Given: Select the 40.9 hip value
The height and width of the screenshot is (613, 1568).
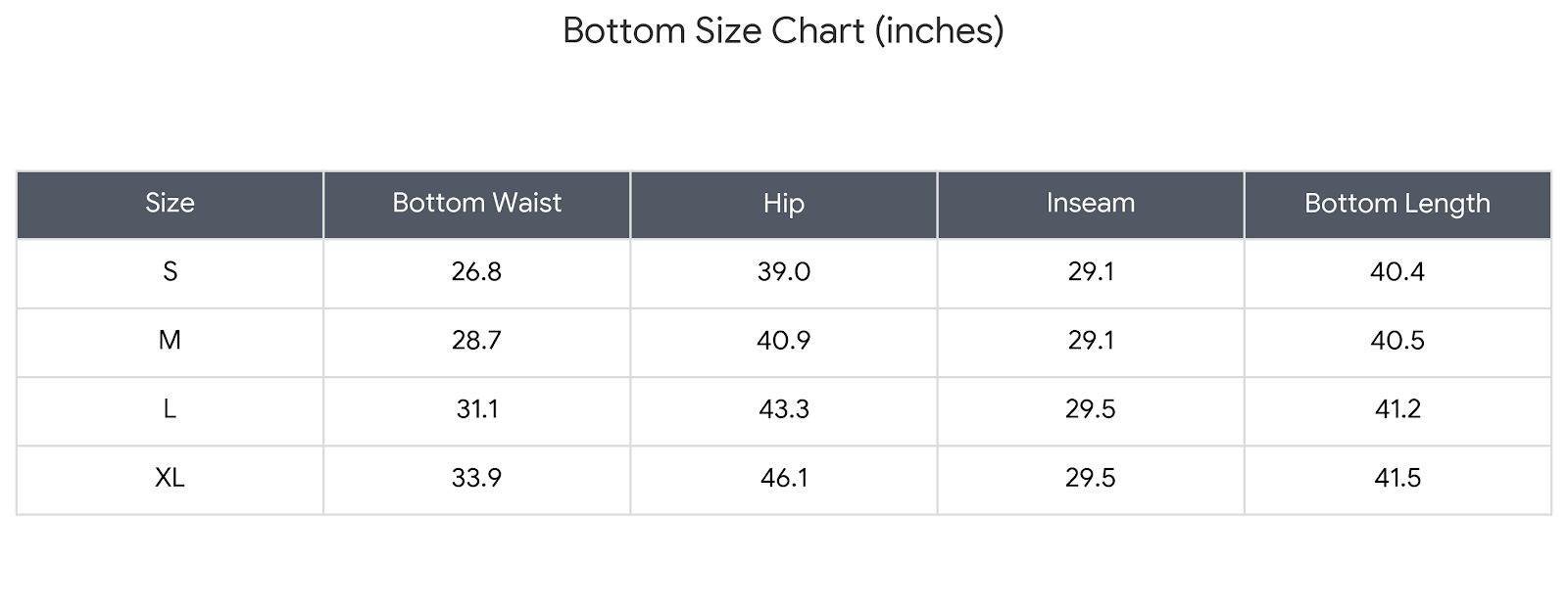Looking at the screenshot, I should point(783,341).
